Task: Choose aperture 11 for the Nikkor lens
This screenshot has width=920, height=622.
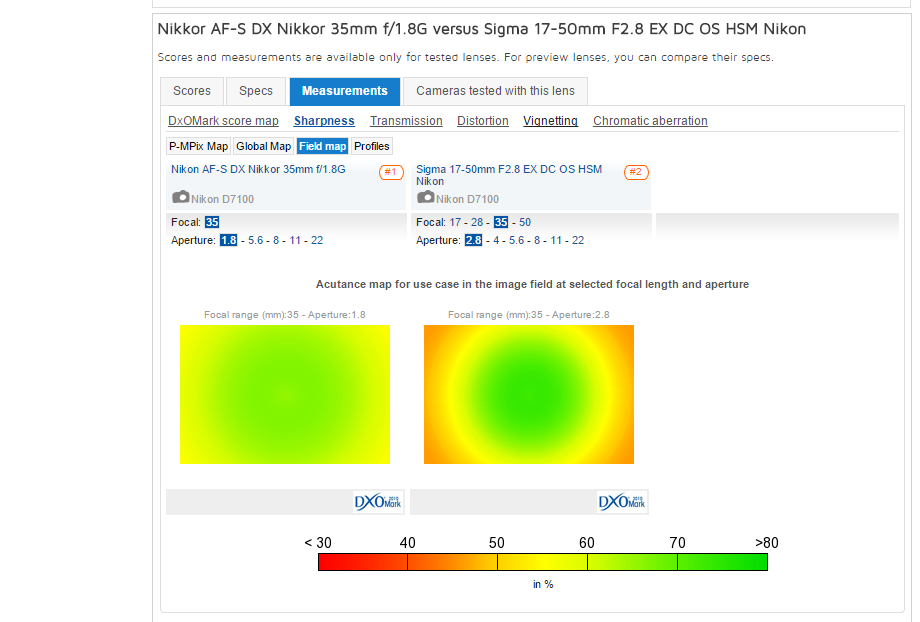Action: (x=295, y=240)
